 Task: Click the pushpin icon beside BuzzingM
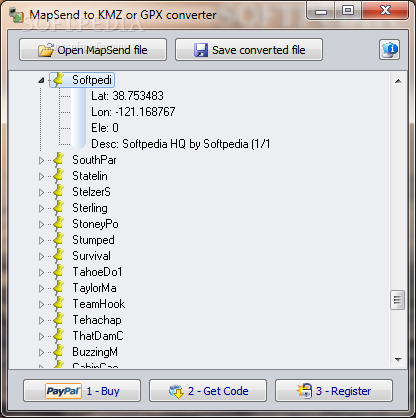tap(59, 351)
